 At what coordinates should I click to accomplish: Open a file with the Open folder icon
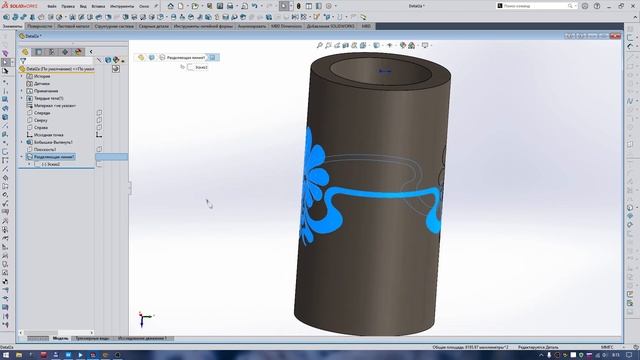click(x=195, y=6)
